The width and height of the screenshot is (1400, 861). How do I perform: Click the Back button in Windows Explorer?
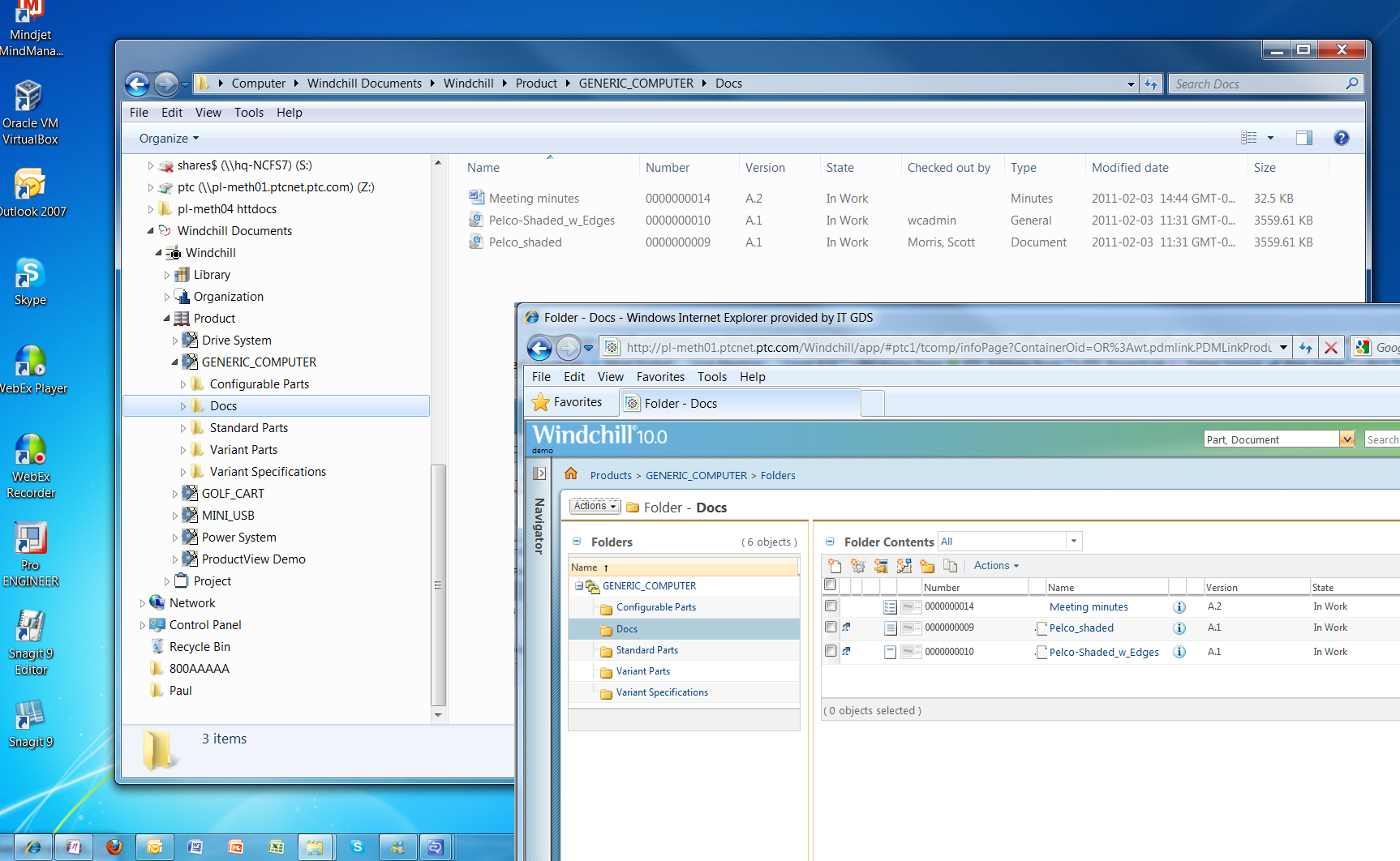coord(137,84)
